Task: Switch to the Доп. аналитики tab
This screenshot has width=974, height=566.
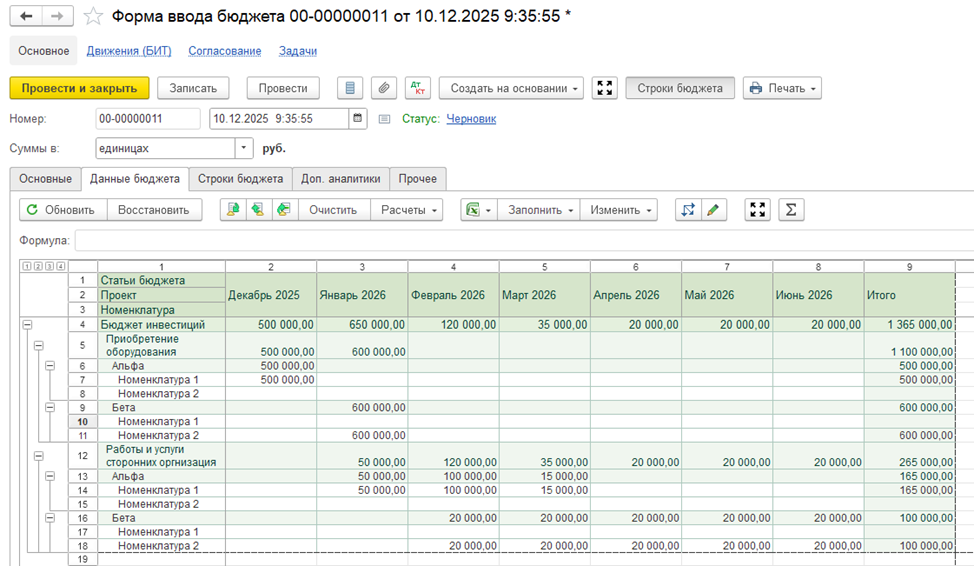Action: point(340,179)
